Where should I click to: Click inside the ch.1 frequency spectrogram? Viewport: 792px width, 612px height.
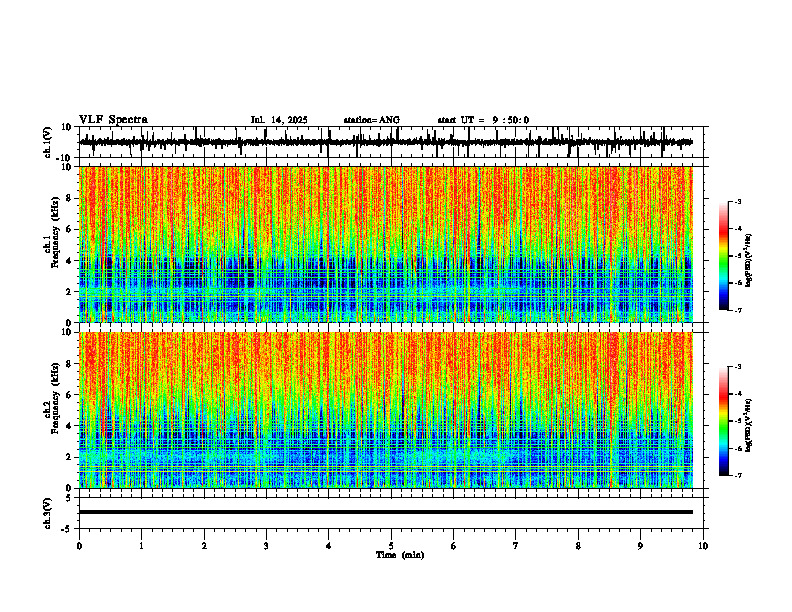(386, 244)
